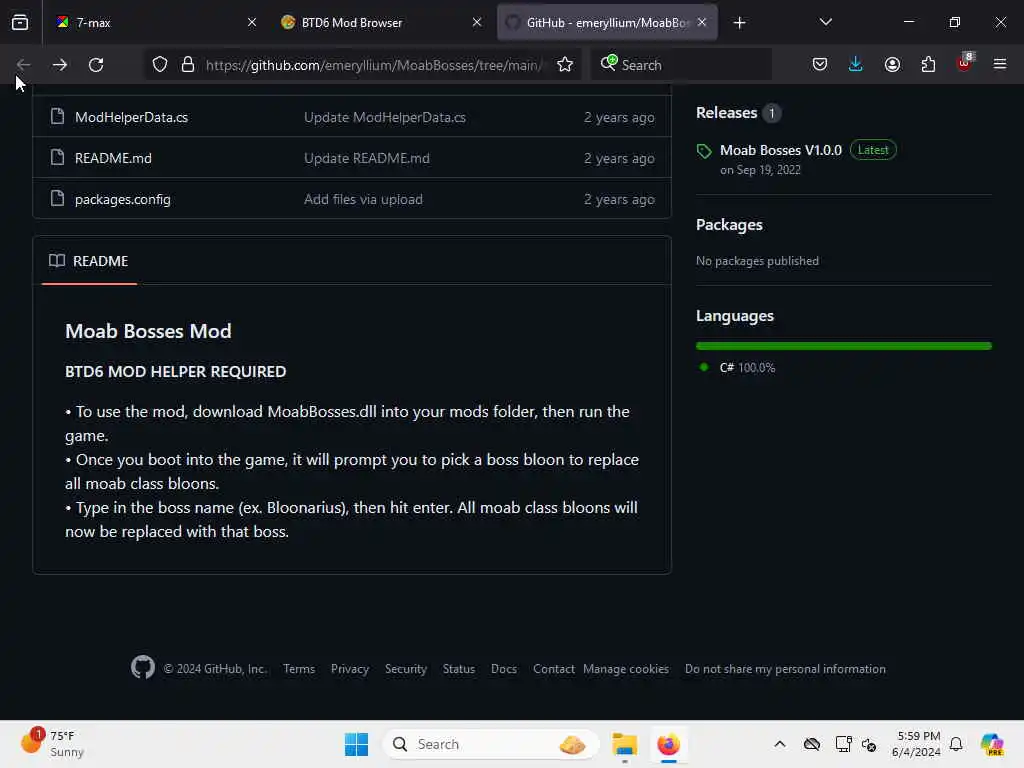Click the GitHub footer logo
Screen dimensions: 1024x768
coord(142,667)
